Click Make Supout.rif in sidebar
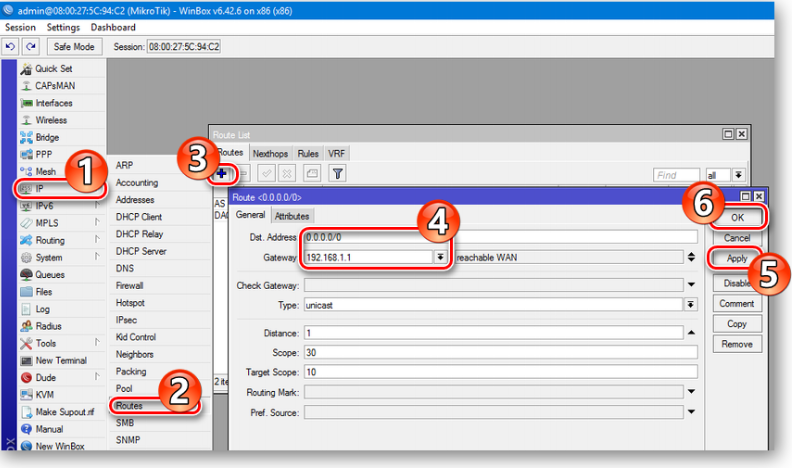Viewport: 792px width, 468px height. (62, 412)
